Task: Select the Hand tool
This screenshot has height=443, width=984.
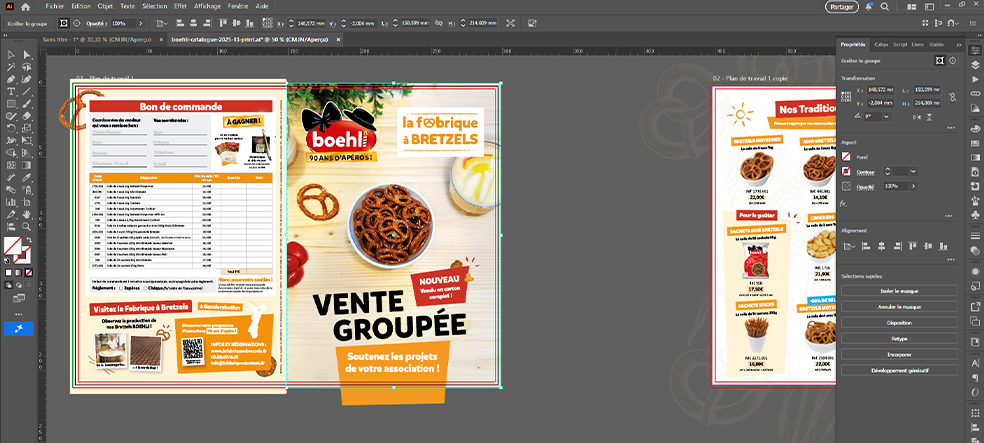Action: point(26,215)
